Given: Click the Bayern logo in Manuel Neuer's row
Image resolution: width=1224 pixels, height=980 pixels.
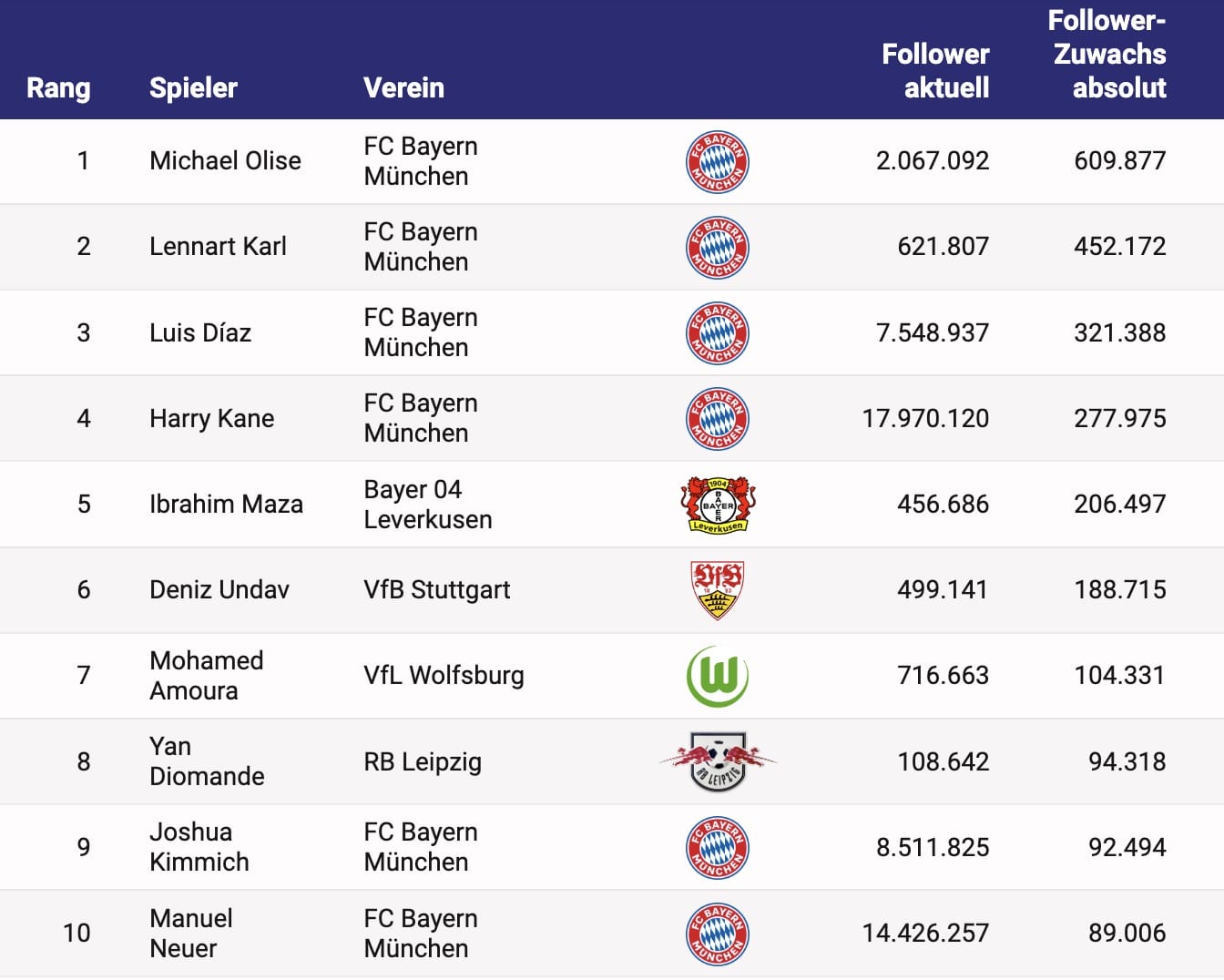Looking at the screenshot, I should pos(717,934).
